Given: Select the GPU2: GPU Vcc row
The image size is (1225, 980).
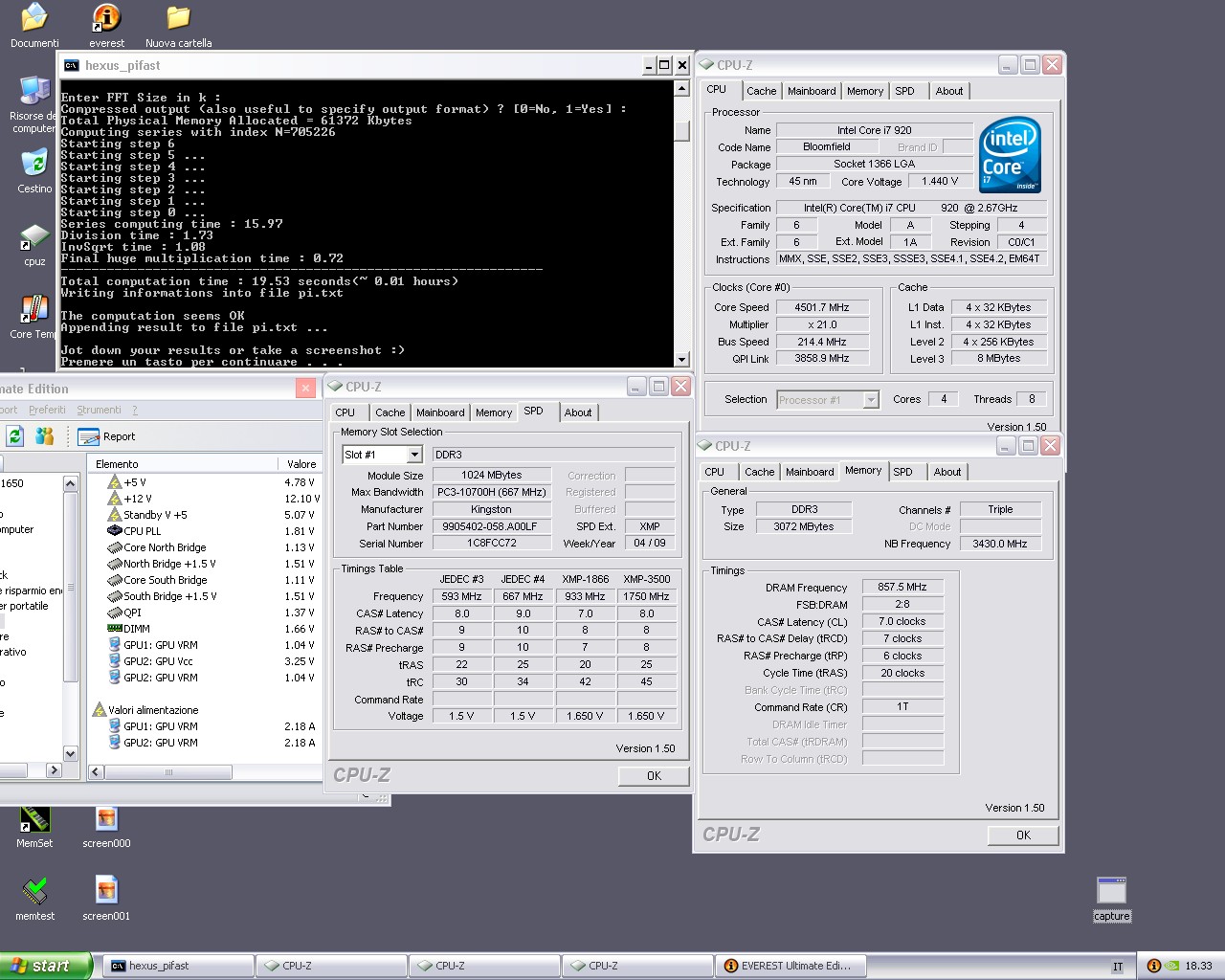Looking at the screenshot, I should 211,661.
